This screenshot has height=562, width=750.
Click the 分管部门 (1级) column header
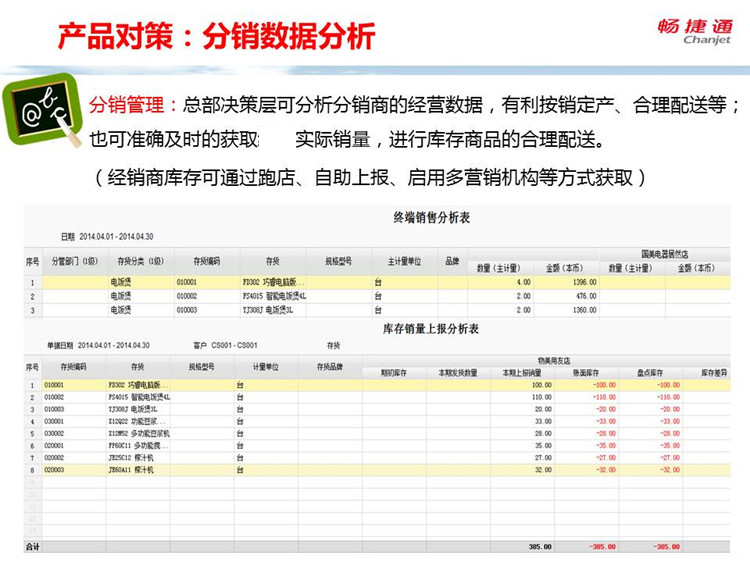point(75,261)
